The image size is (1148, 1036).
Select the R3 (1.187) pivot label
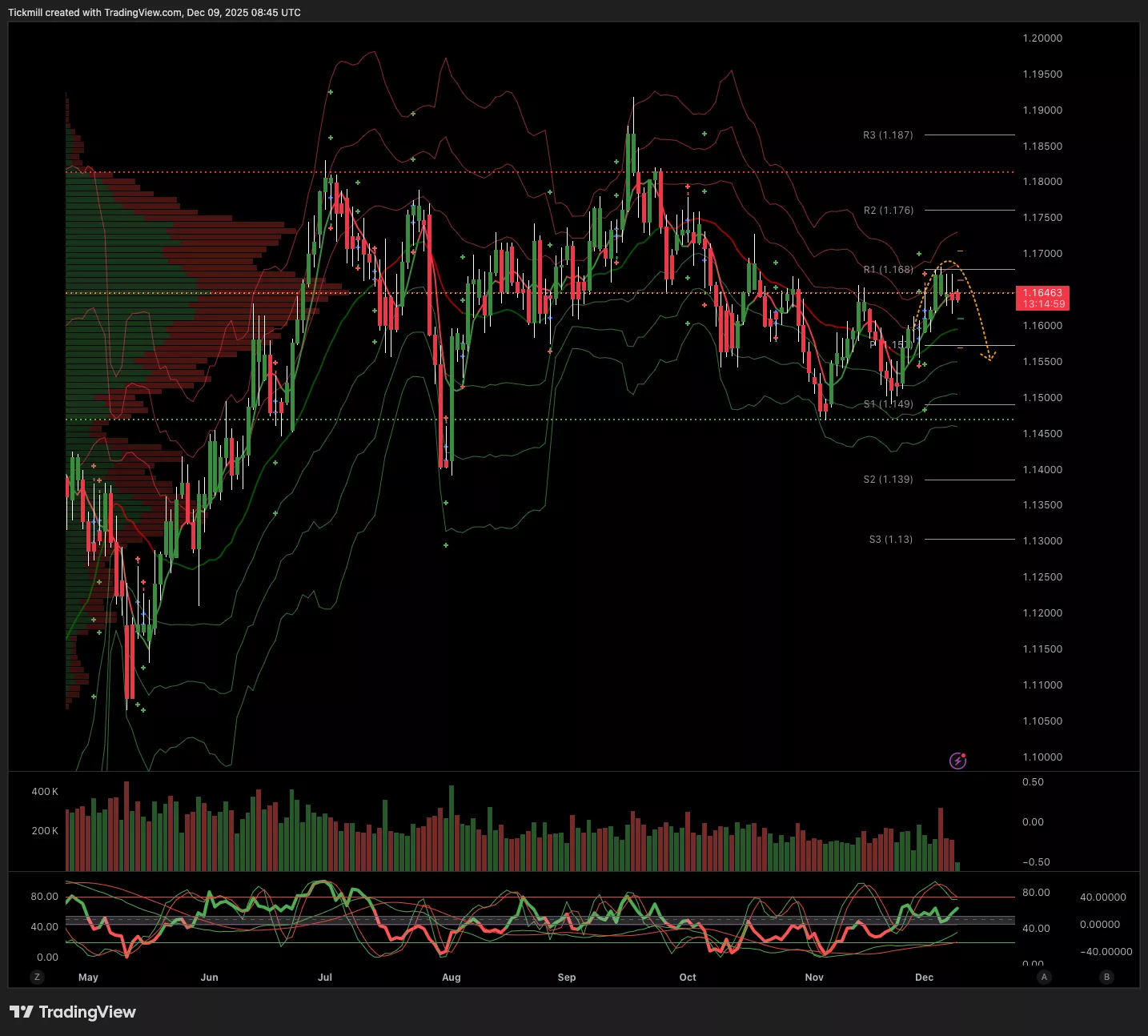pos(888,135)
